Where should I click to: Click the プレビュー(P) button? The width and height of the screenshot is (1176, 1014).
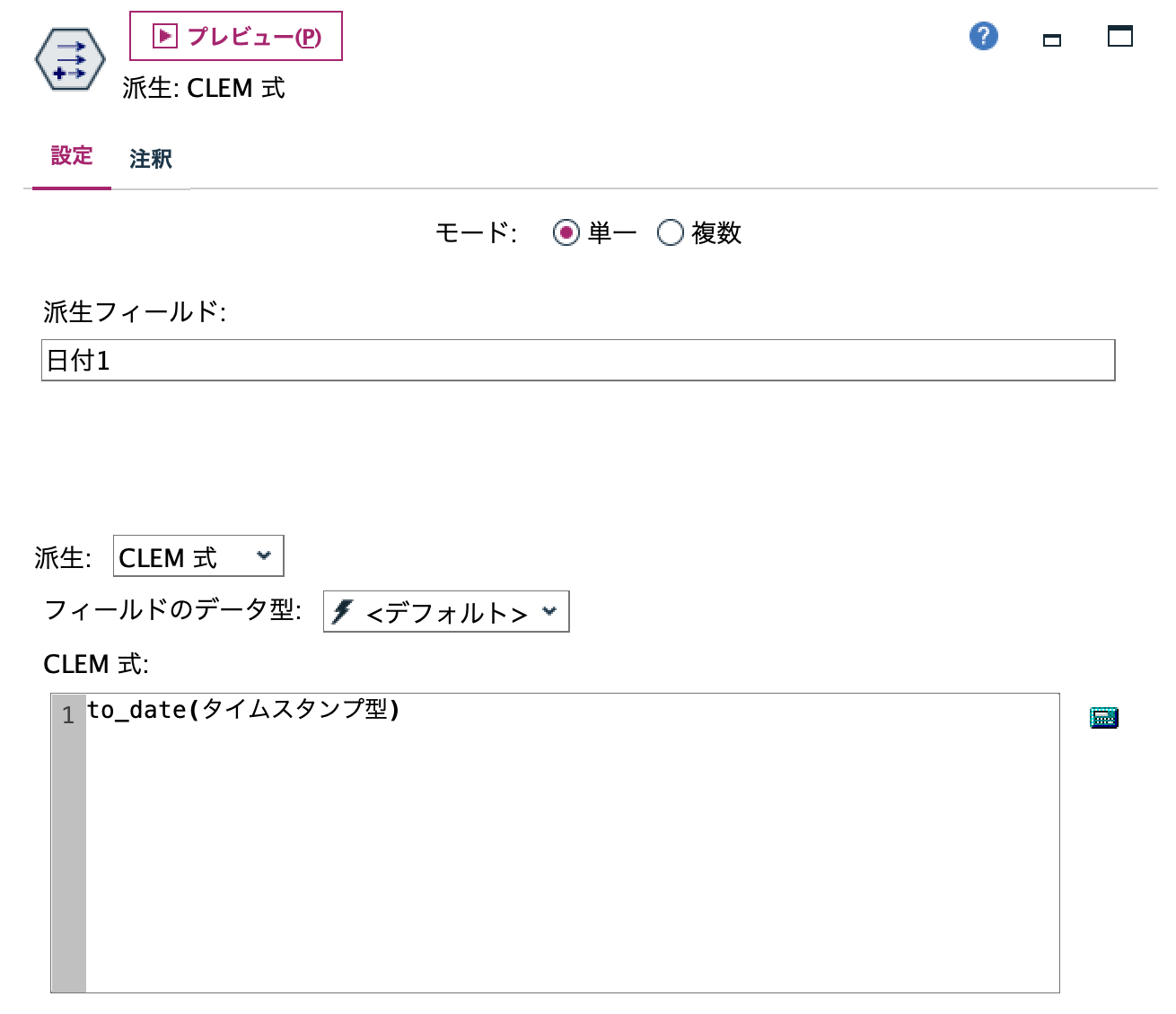click(236, 36)
